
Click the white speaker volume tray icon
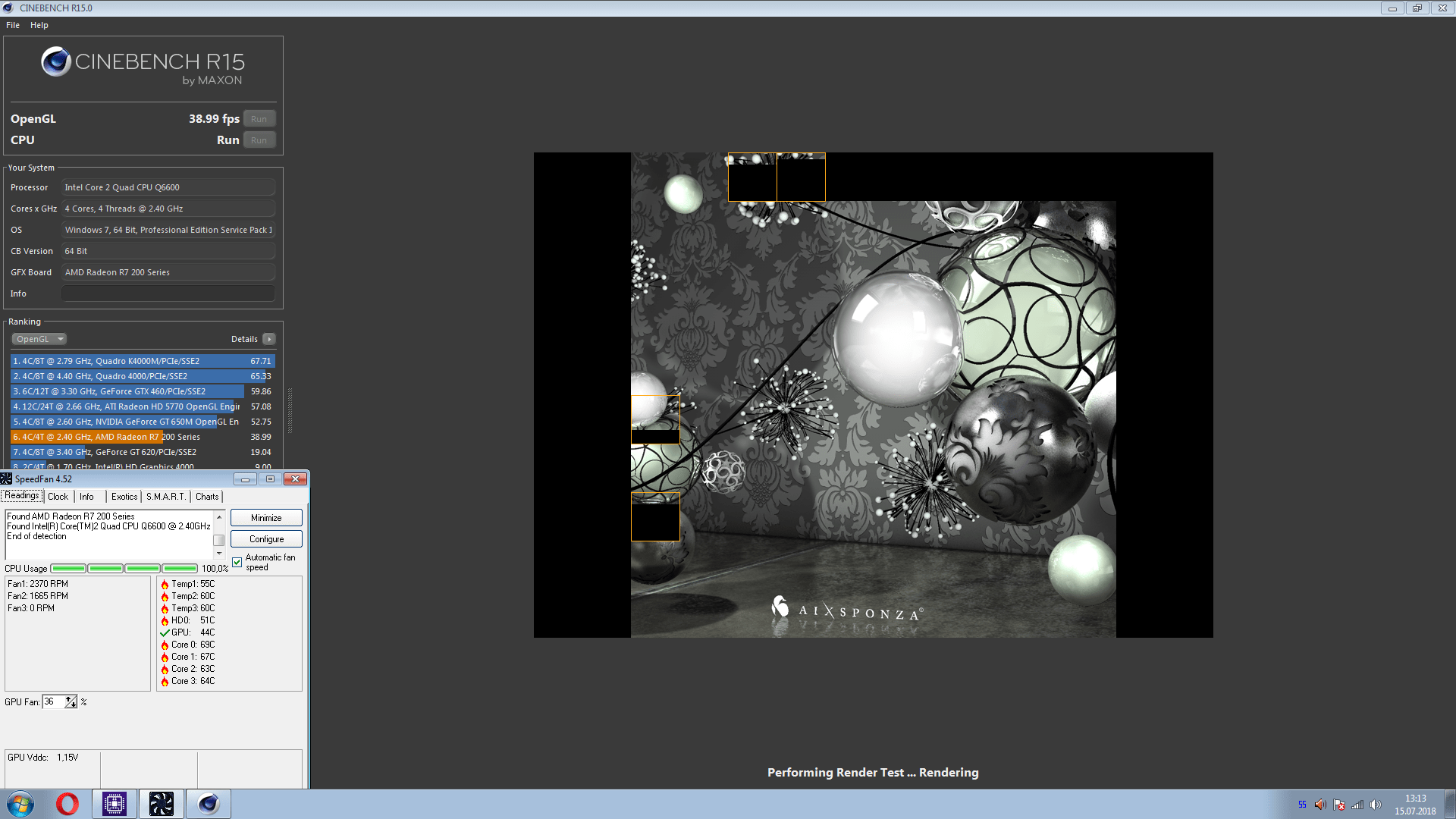tap(1376, 805)
